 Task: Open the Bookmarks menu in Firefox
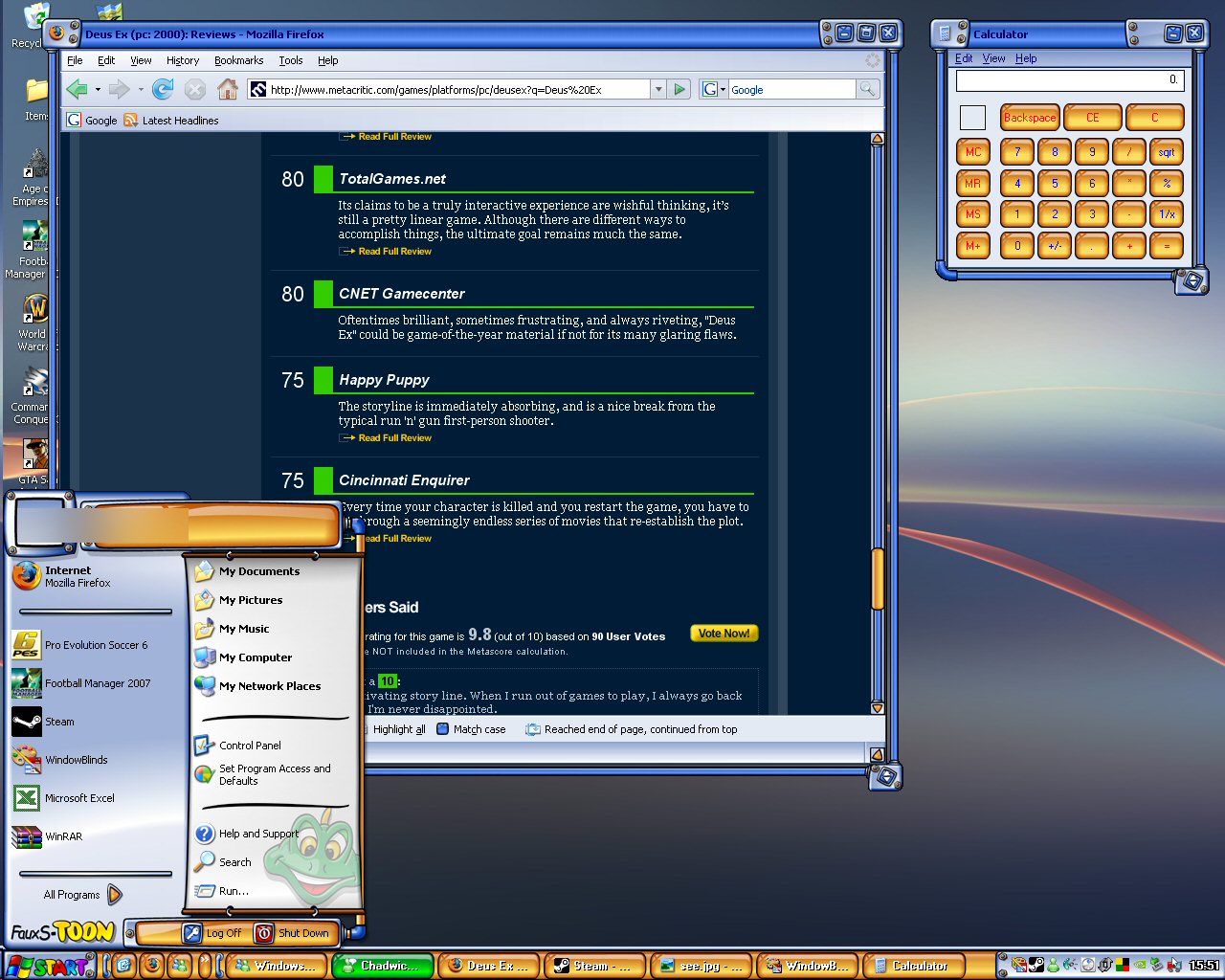coord(238,60)
